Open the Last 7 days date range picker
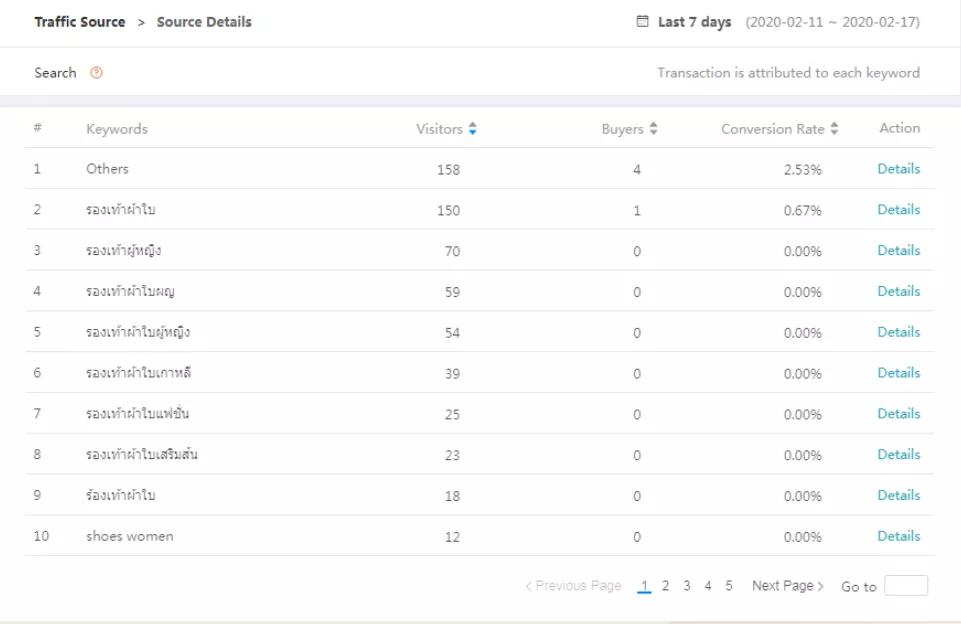961x624 pixels. click(x=694, y=22)
